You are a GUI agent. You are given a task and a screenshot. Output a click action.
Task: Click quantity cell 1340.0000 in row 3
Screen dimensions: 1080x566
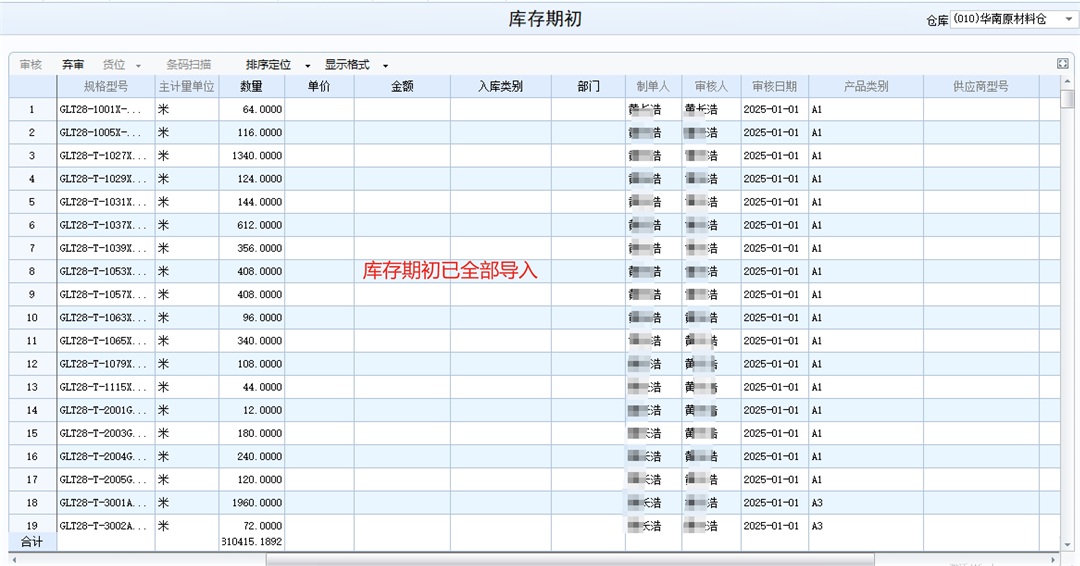tap(251, 156)
